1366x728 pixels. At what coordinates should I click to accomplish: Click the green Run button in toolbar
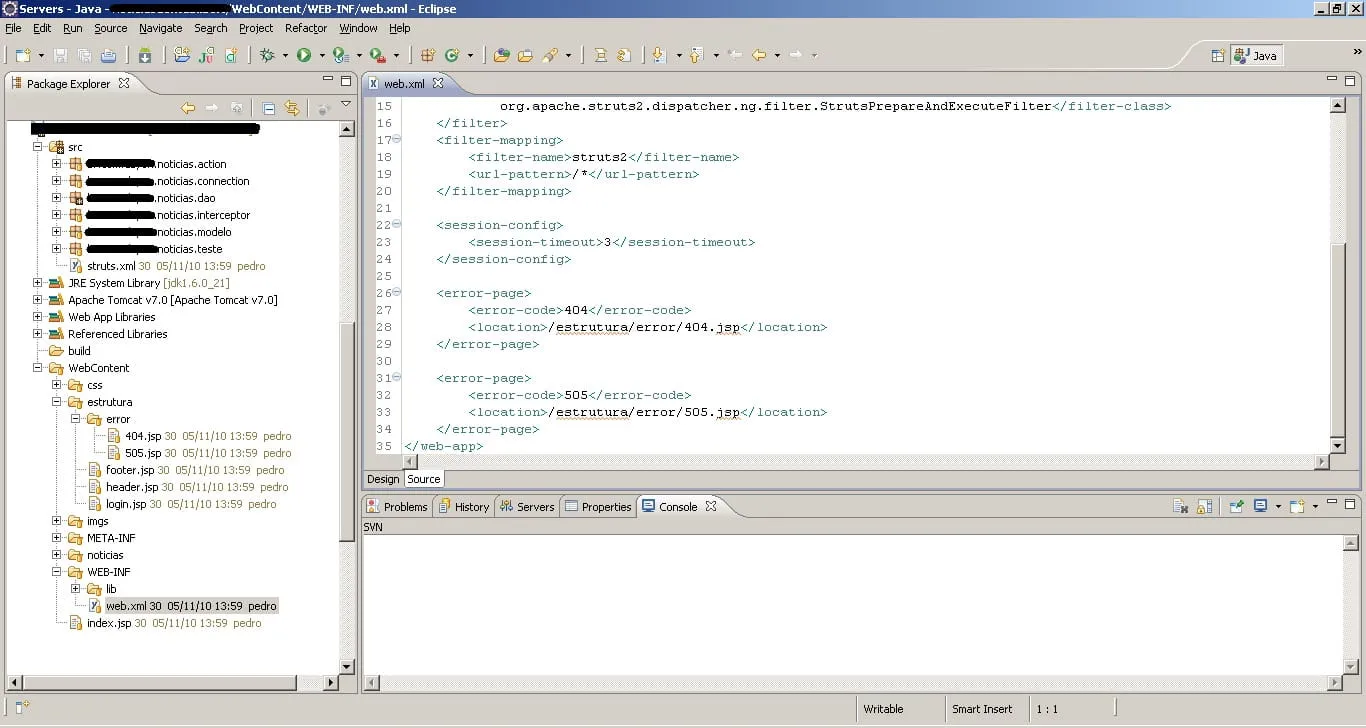pos(304,56)
